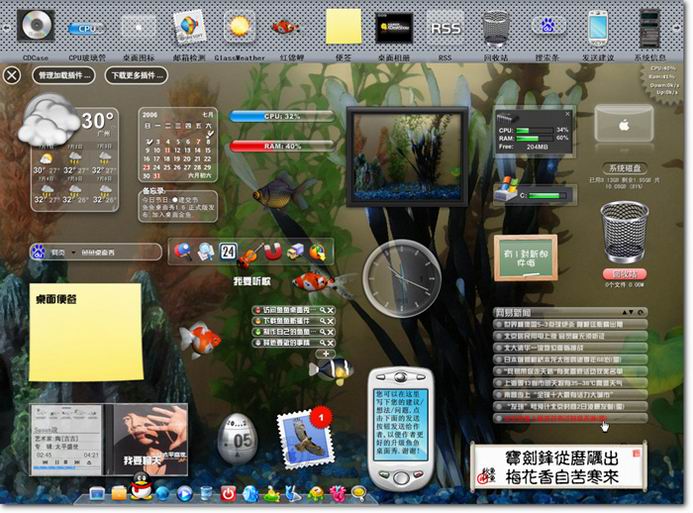The width and height of the screenshot is (693, 513).
Task: Select the CPU glass tube plugin
Action: click(x=87, y=29)
